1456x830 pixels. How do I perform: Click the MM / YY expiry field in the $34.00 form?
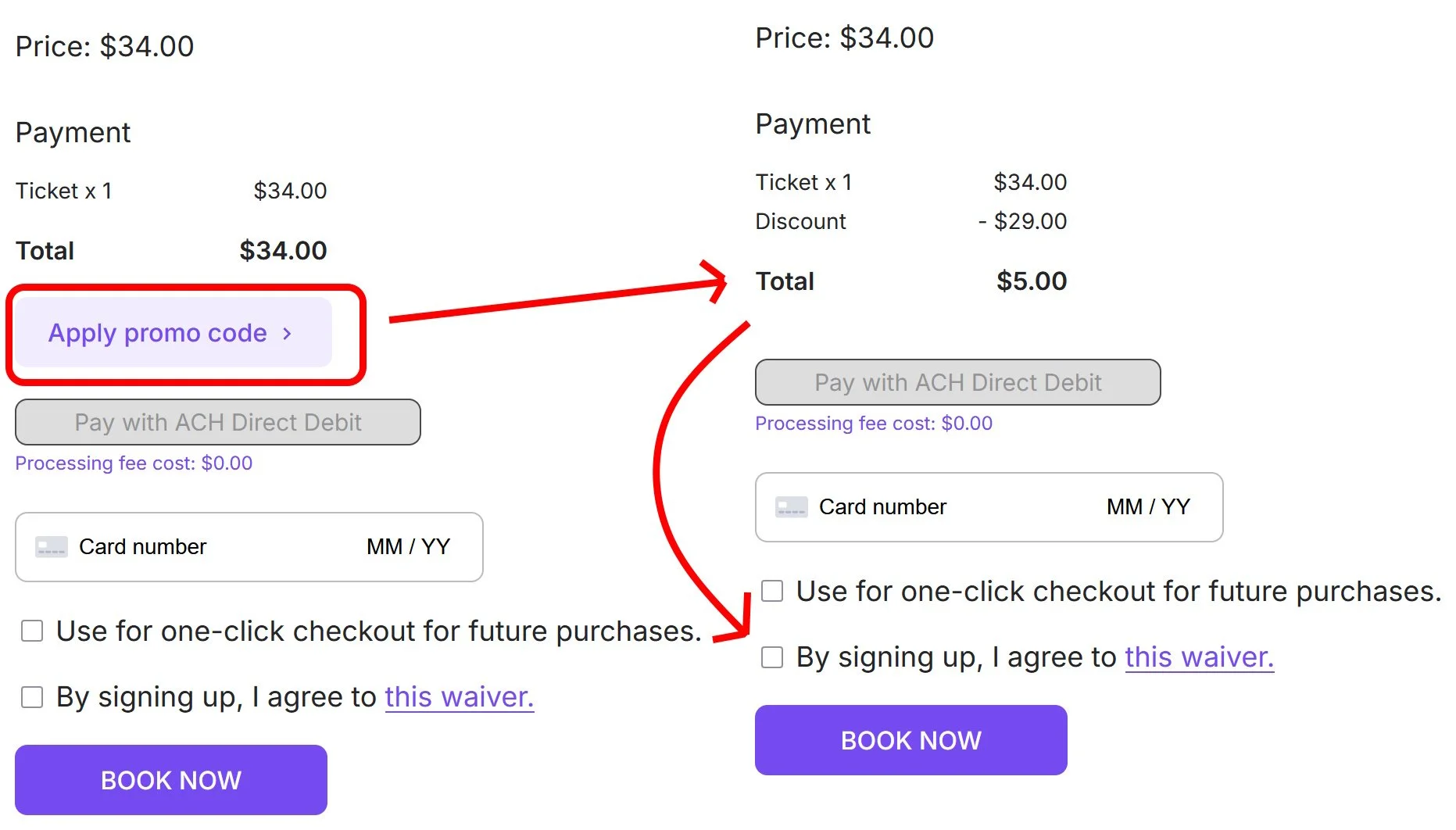[x=408, y=547]
